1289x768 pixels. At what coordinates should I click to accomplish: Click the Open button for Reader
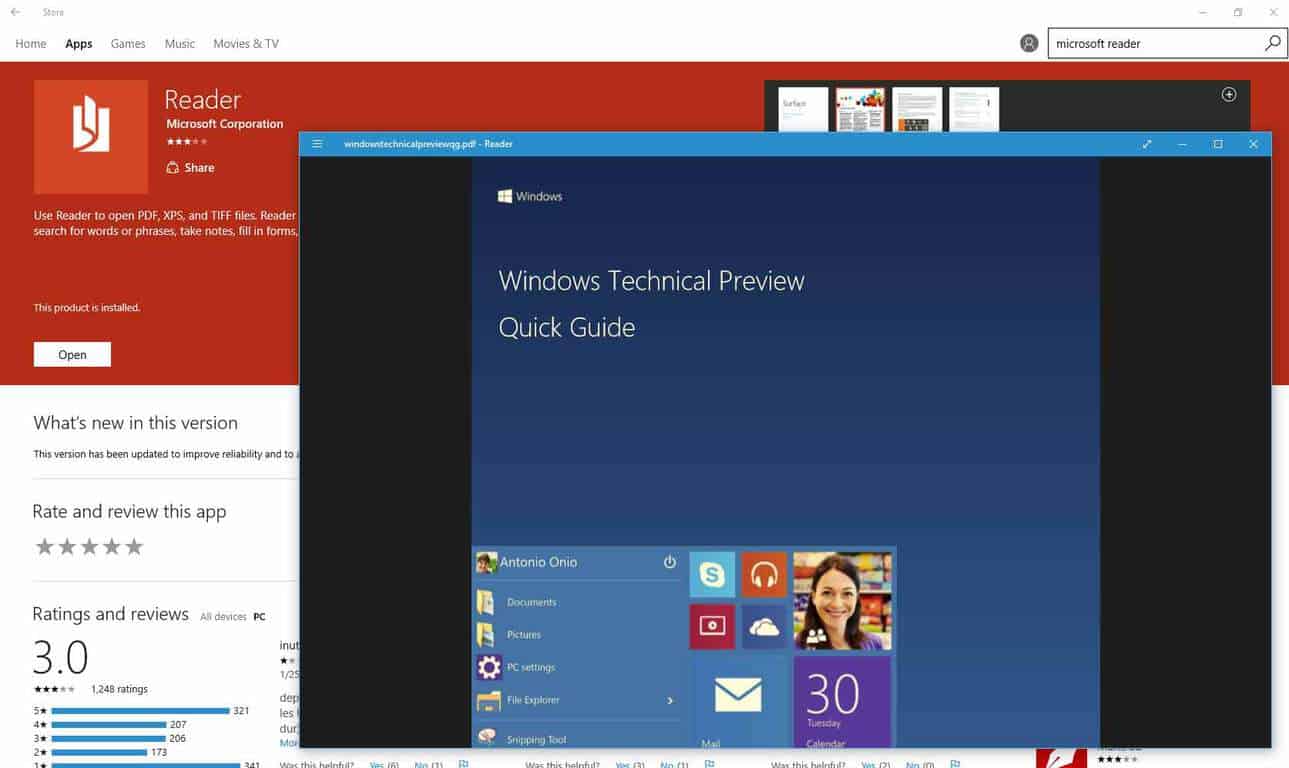pos(72,355)
